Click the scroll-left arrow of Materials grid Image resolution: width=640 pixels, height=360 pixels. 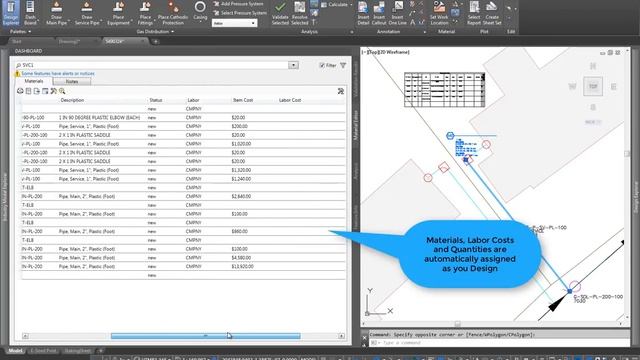(x=25, y=336)
